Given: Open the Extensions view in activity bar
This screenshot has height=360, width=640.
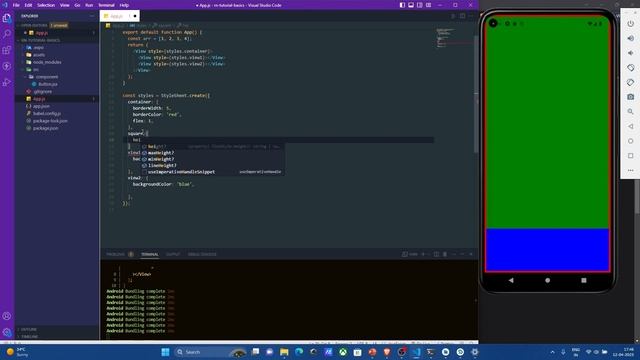Looking at the screenshot, I should [x=7, y=50].
